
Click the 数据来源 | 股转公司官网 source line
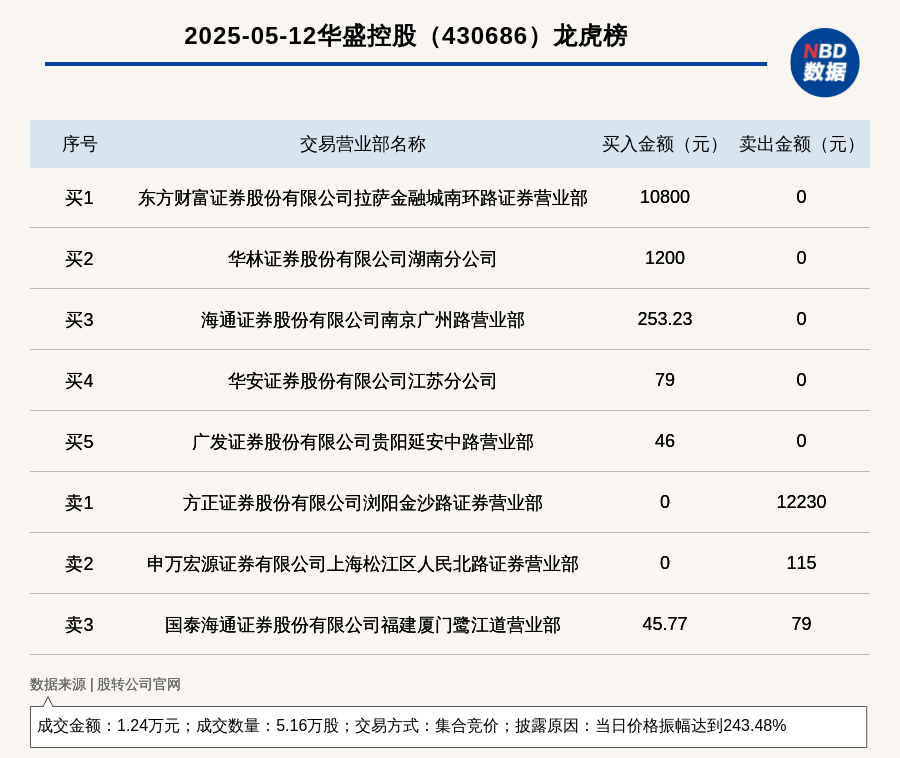(105, 684)
